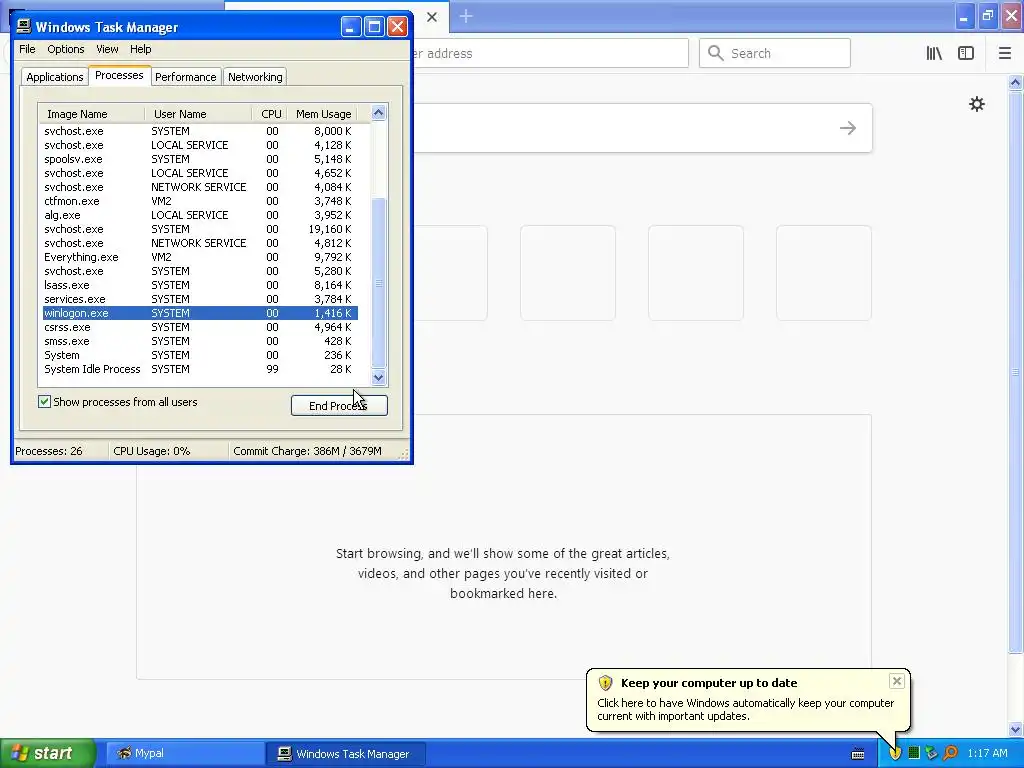
Task: Select the smss.exe process row
Action: coord(200,341)
